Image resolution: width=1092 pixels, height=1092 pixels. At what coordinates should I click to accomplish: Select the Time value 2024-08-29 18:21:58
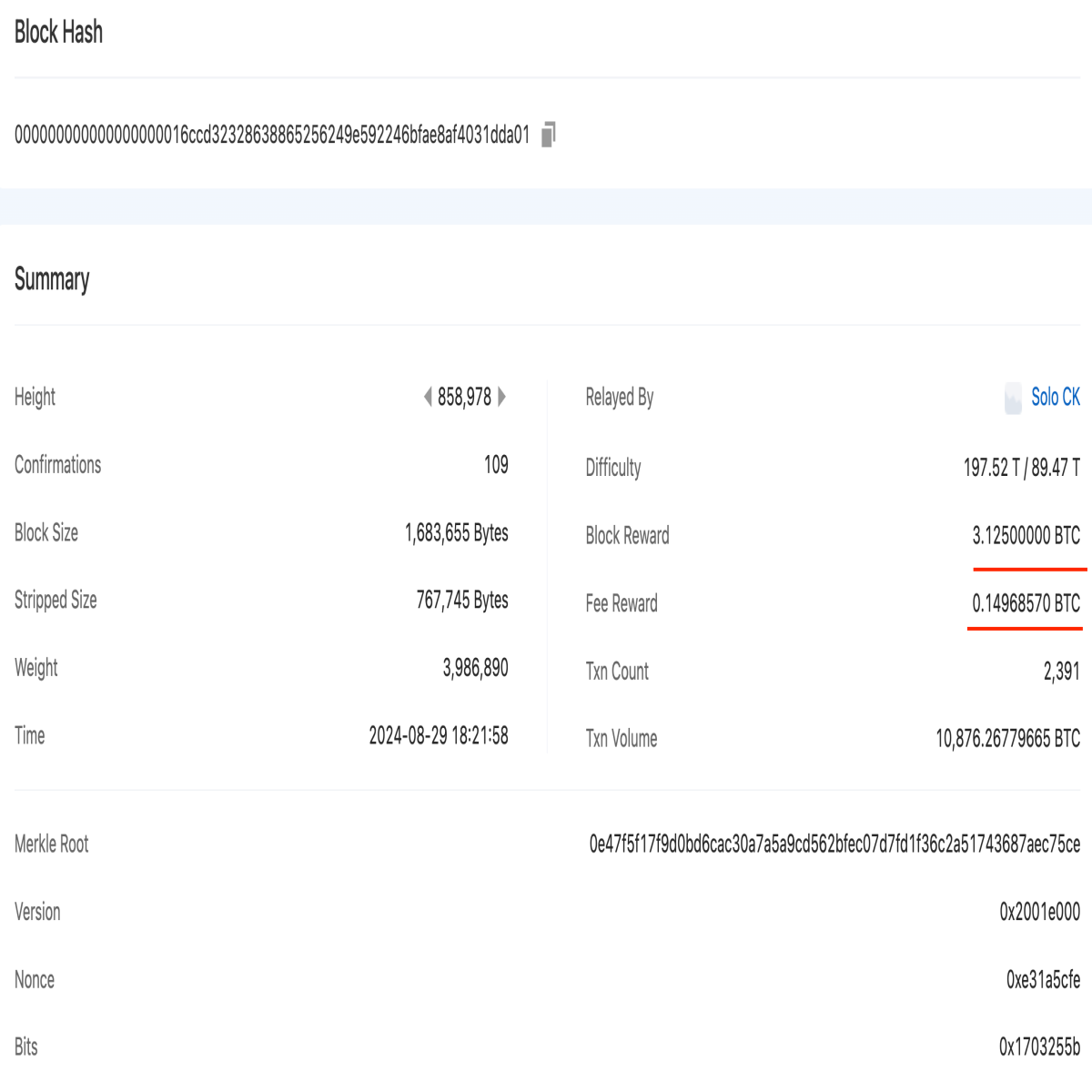coord(439,735)
